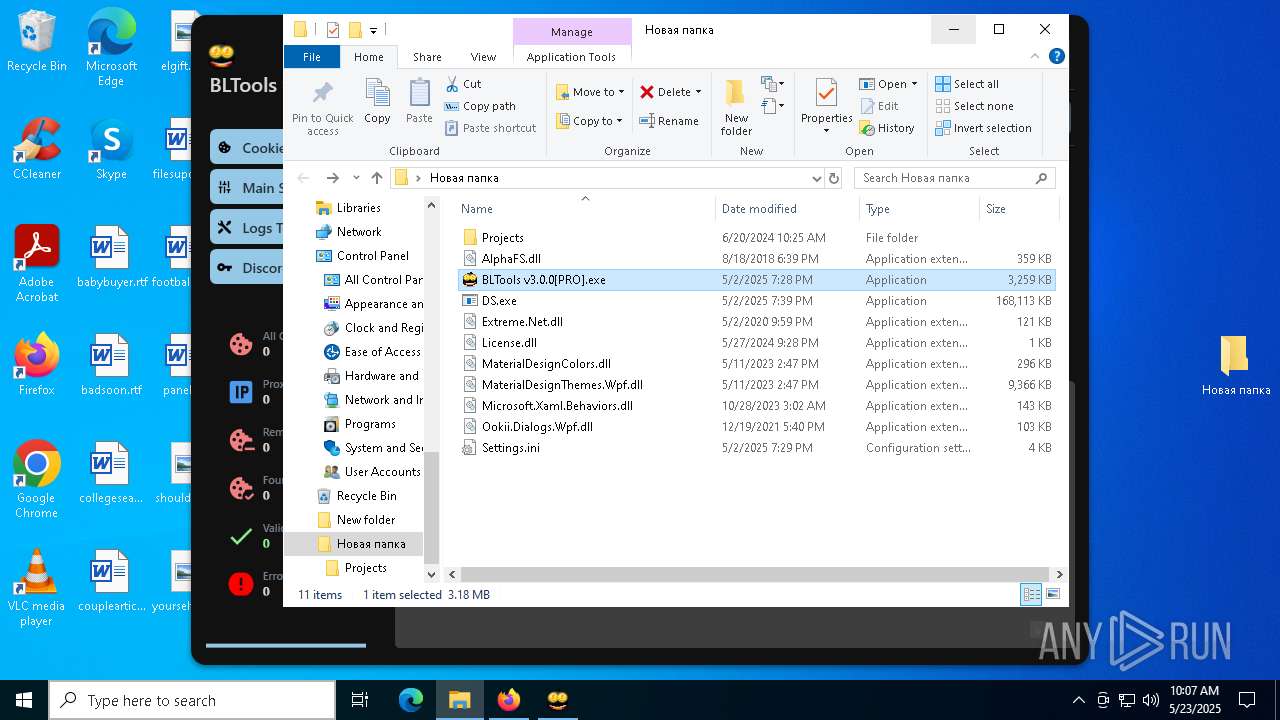Open Task View on taskbar
1280x720 pixels.
coord(360,700)
